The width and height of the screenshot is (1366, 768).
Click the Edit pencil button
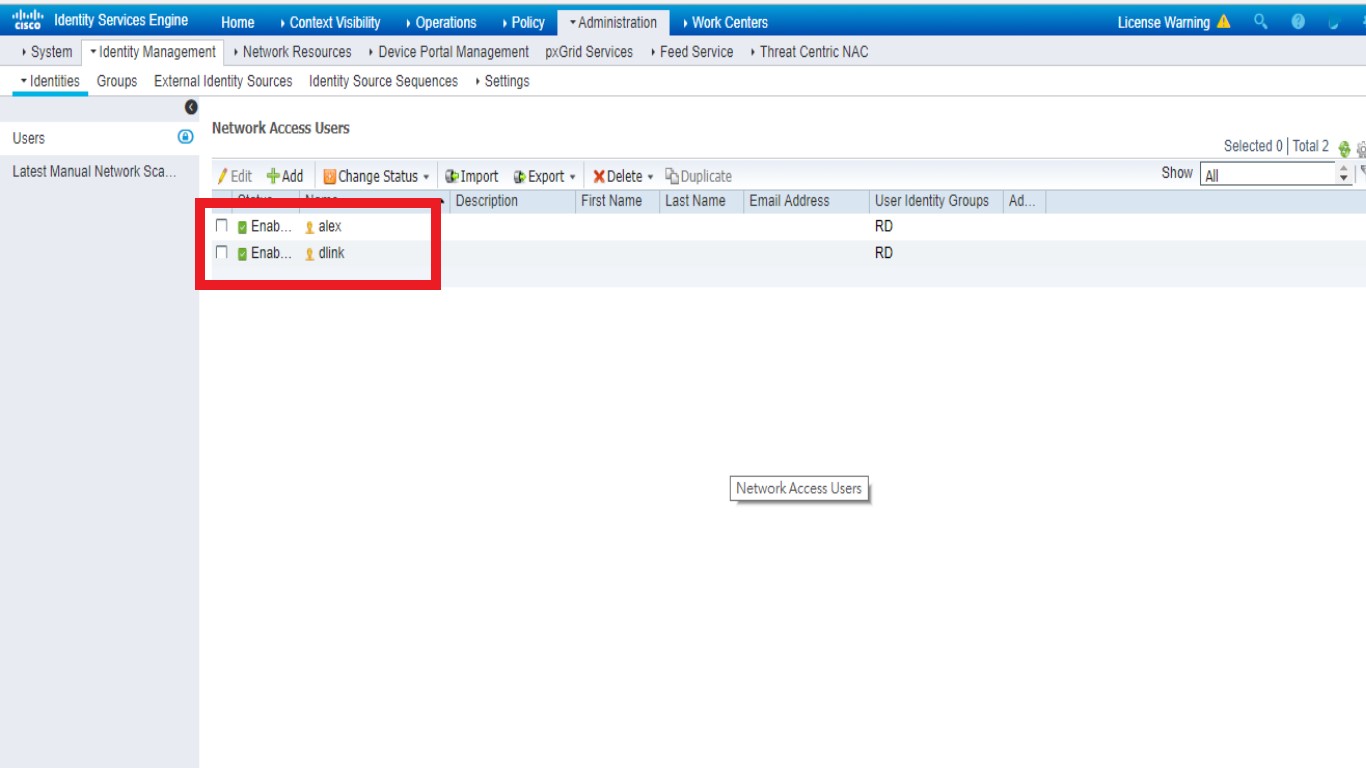[235, 176]
